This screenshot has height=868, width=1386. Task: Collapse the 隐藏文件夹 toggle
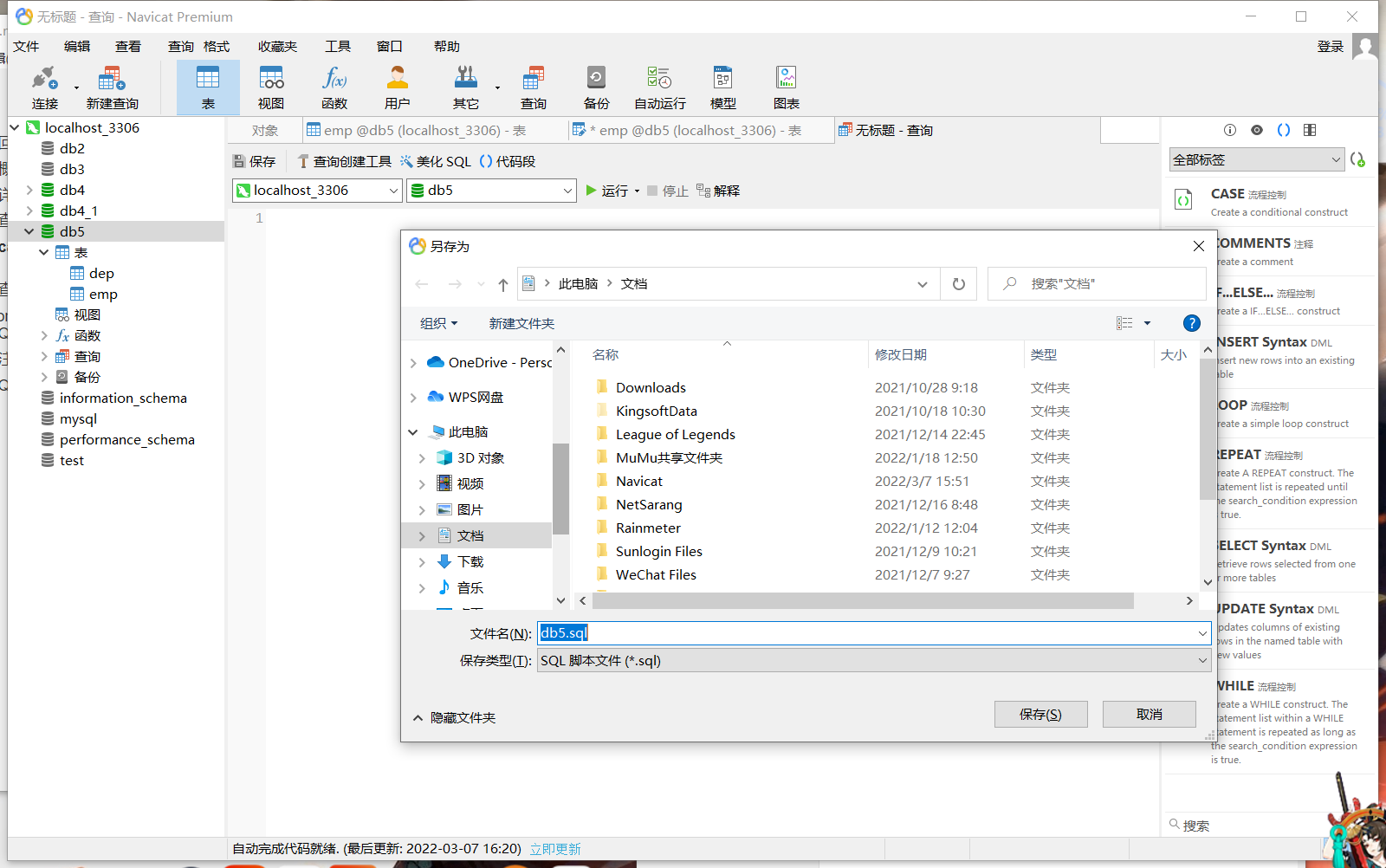point(454,717)
